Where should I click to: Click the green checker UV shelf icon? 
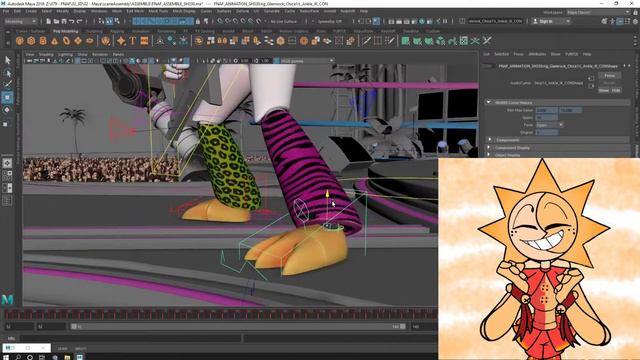464,41
